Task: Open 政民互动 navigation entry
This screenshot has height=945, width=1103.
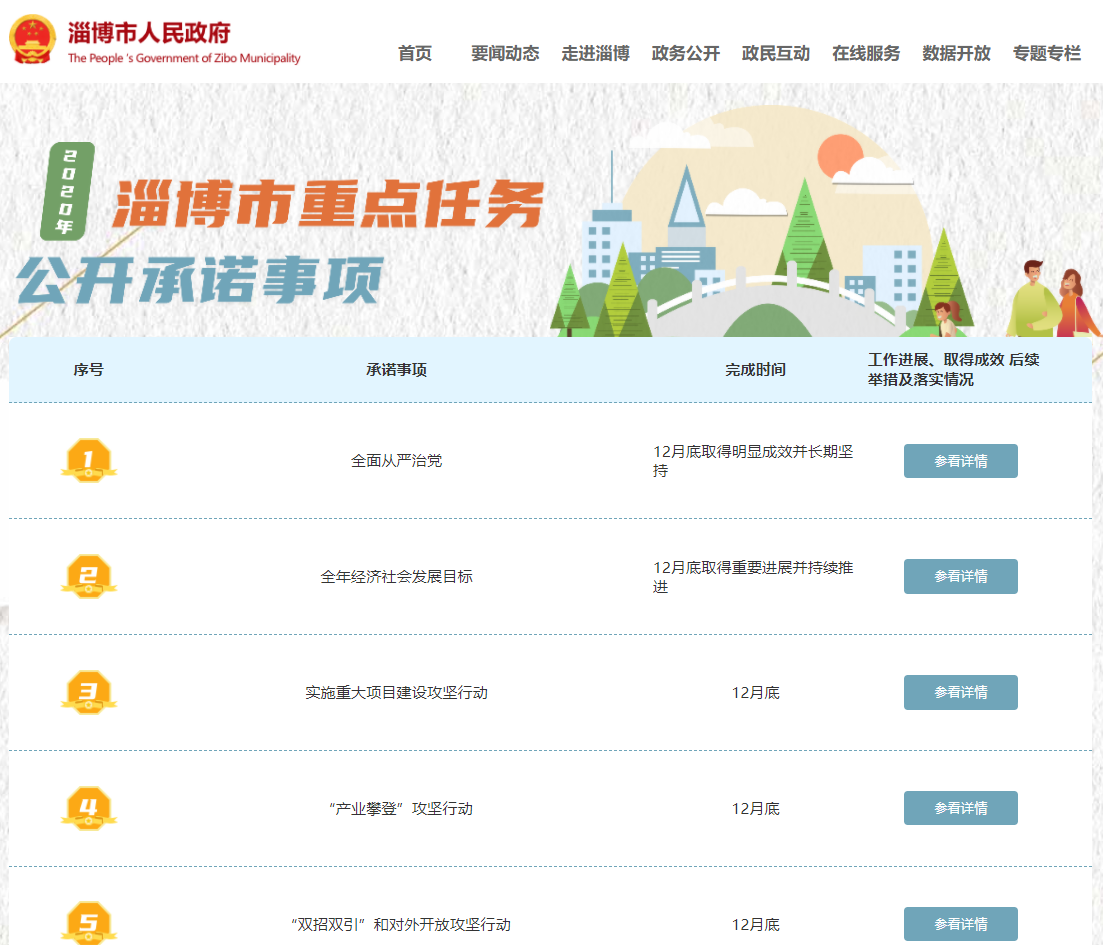Action: [776, 54]
